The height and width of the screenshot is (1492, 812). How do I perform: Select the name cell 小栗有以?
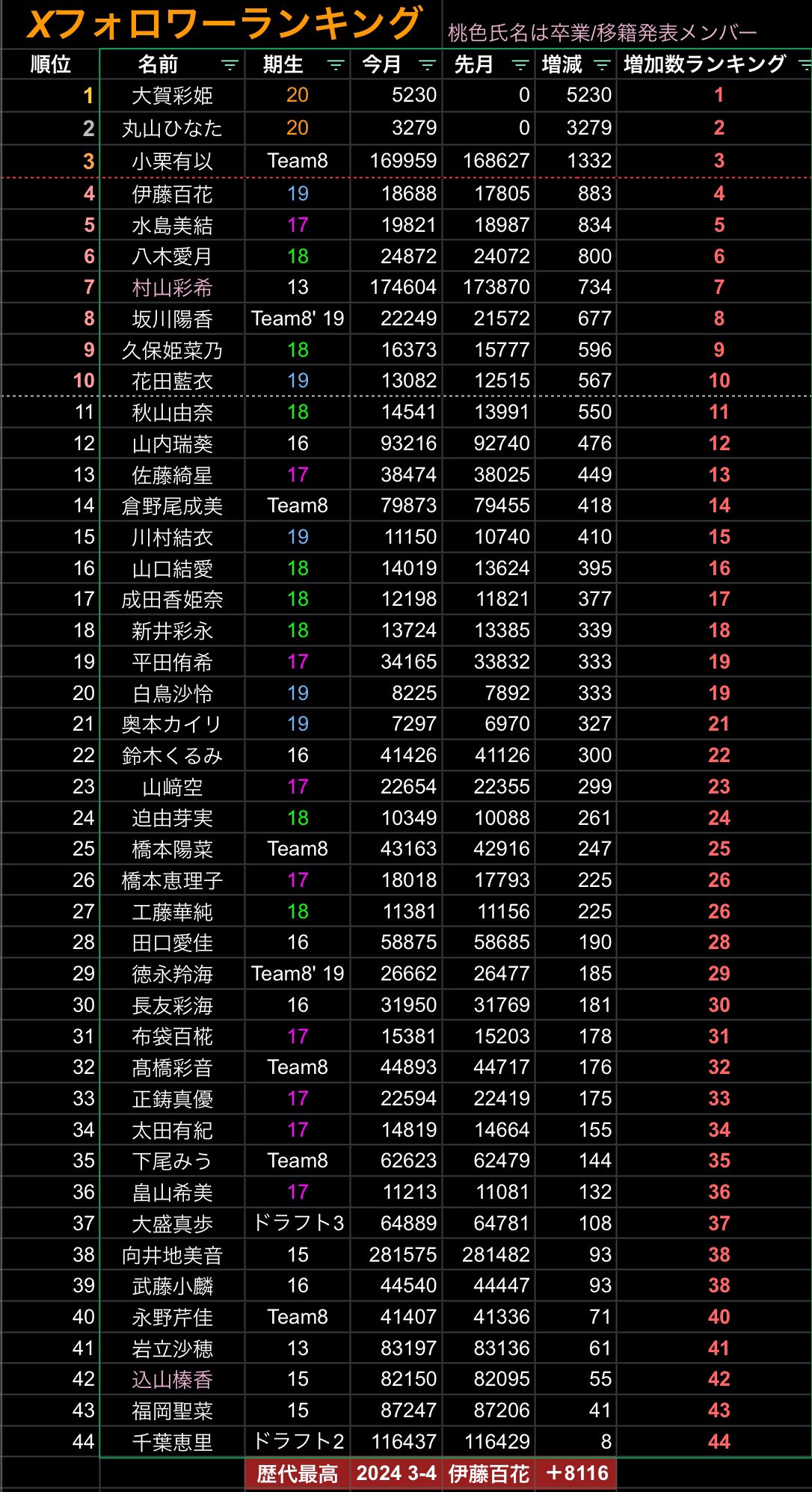click(x=172, y=161)
